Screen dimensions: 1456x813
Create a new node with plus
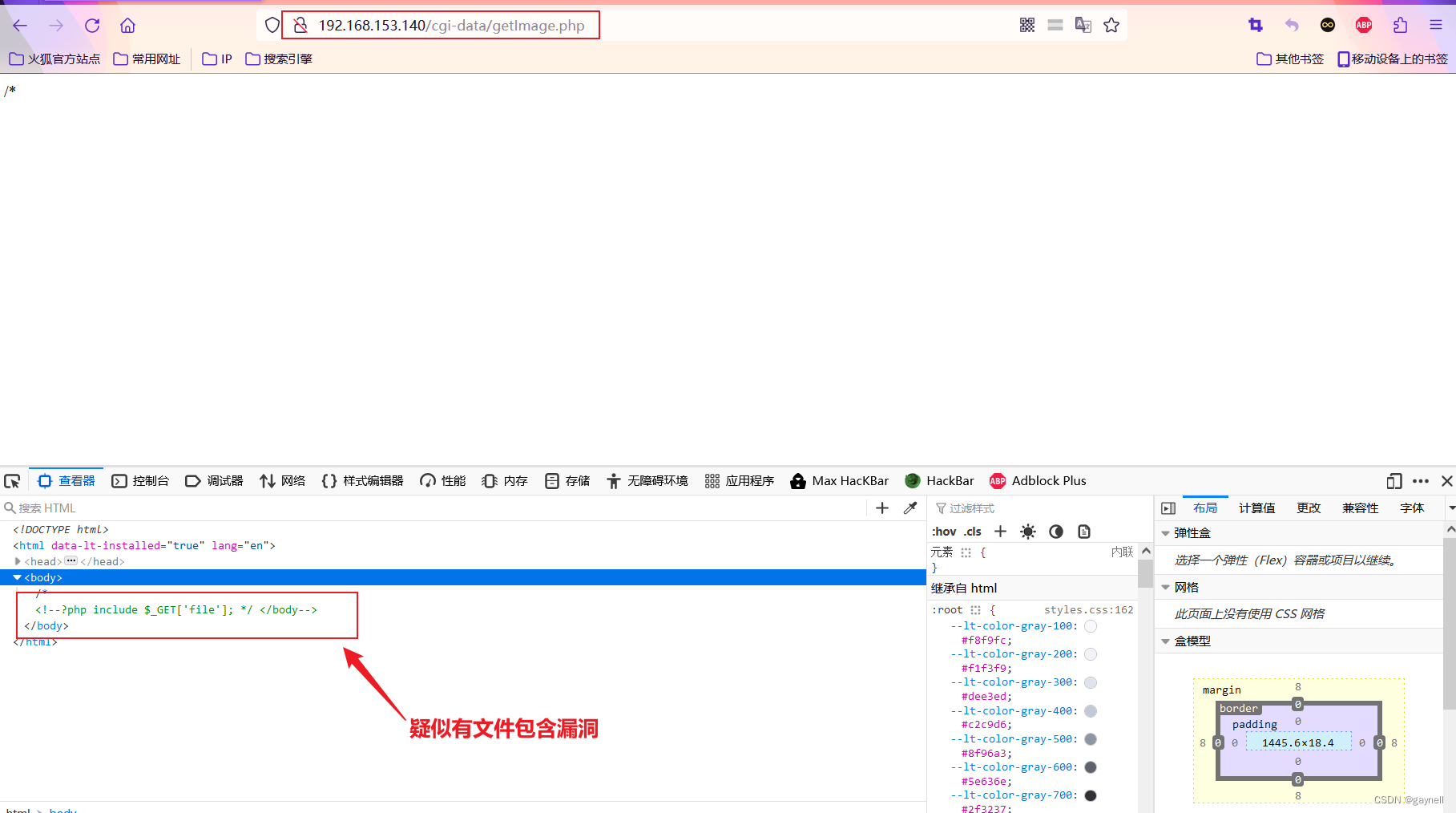pos(882,508)
